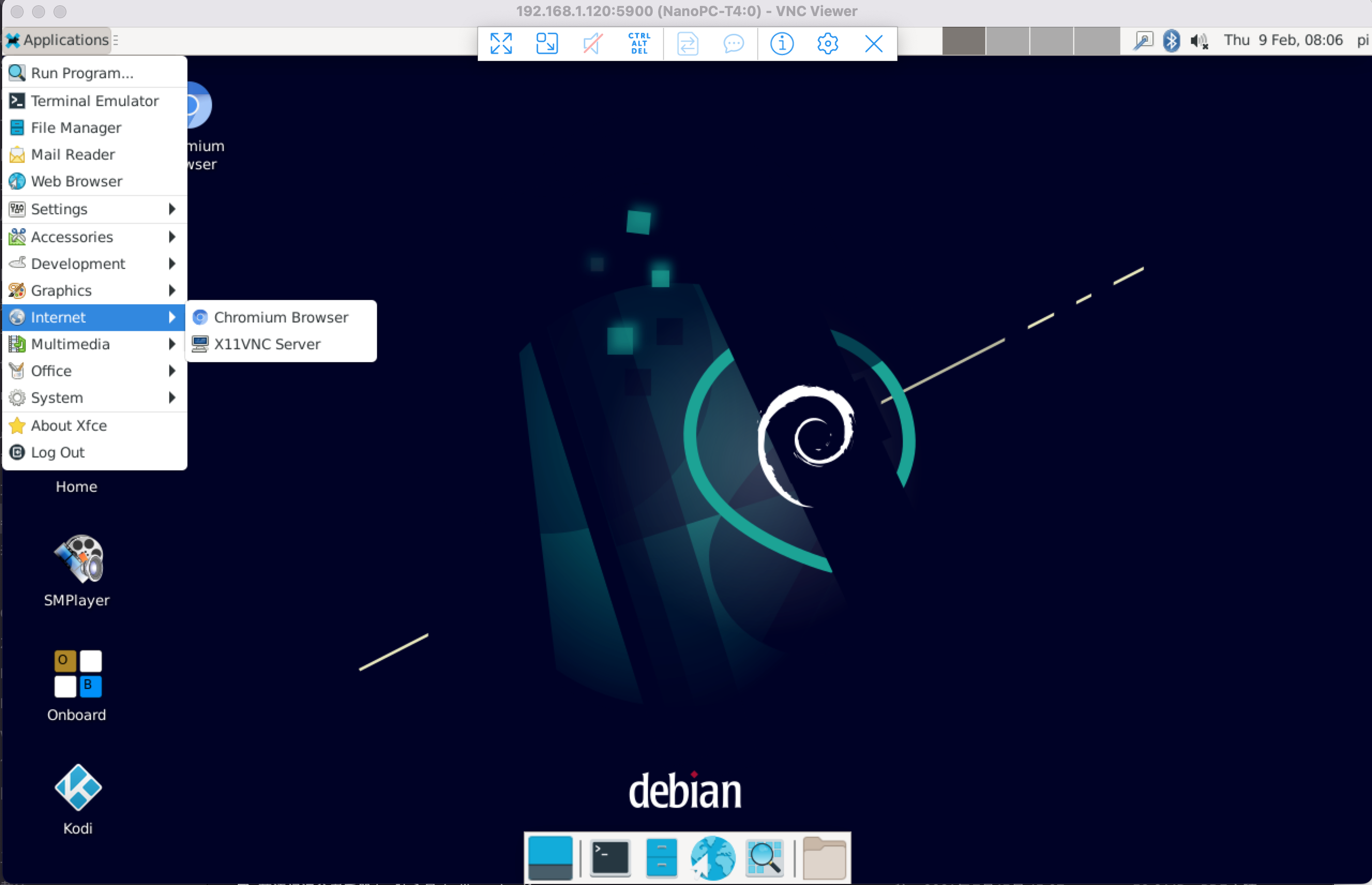Expand the Accessories submenu
This screenshot has width=1372, height=885.
click(95, 237)
